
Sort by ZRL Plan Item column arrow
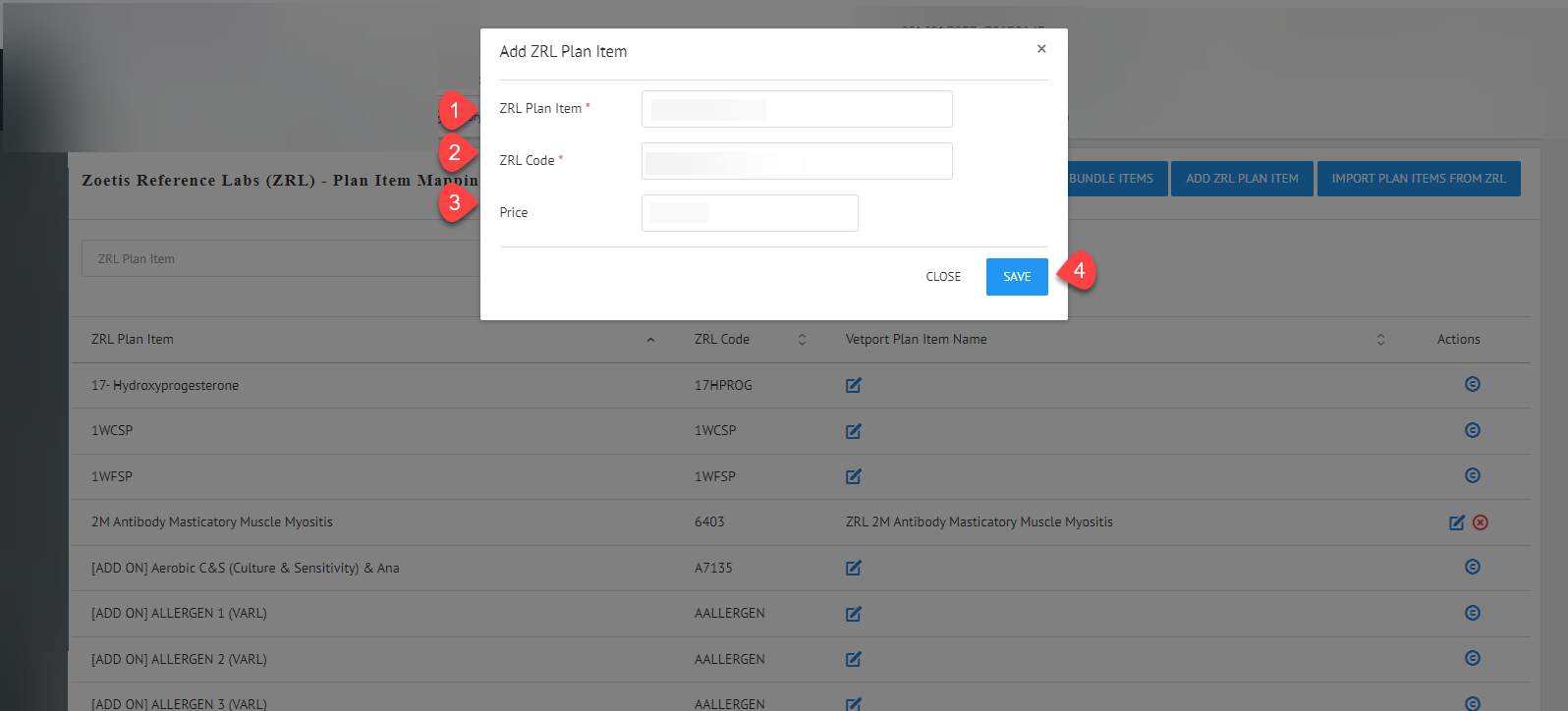[x=650, y=340]
